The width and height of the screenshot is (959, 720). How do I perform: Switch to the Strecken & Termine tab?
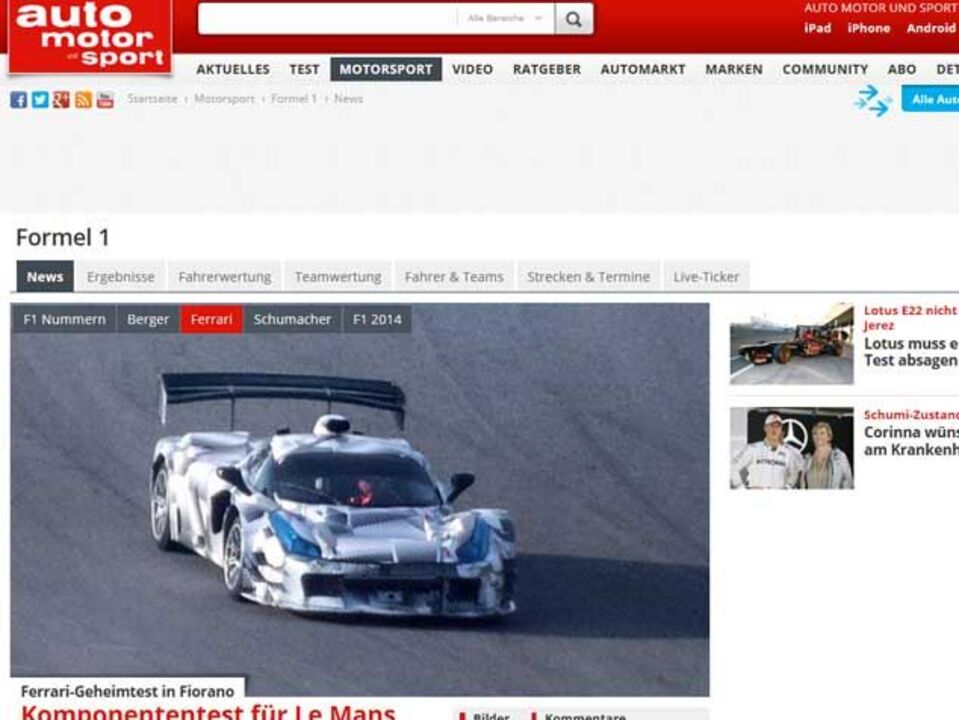588,276
